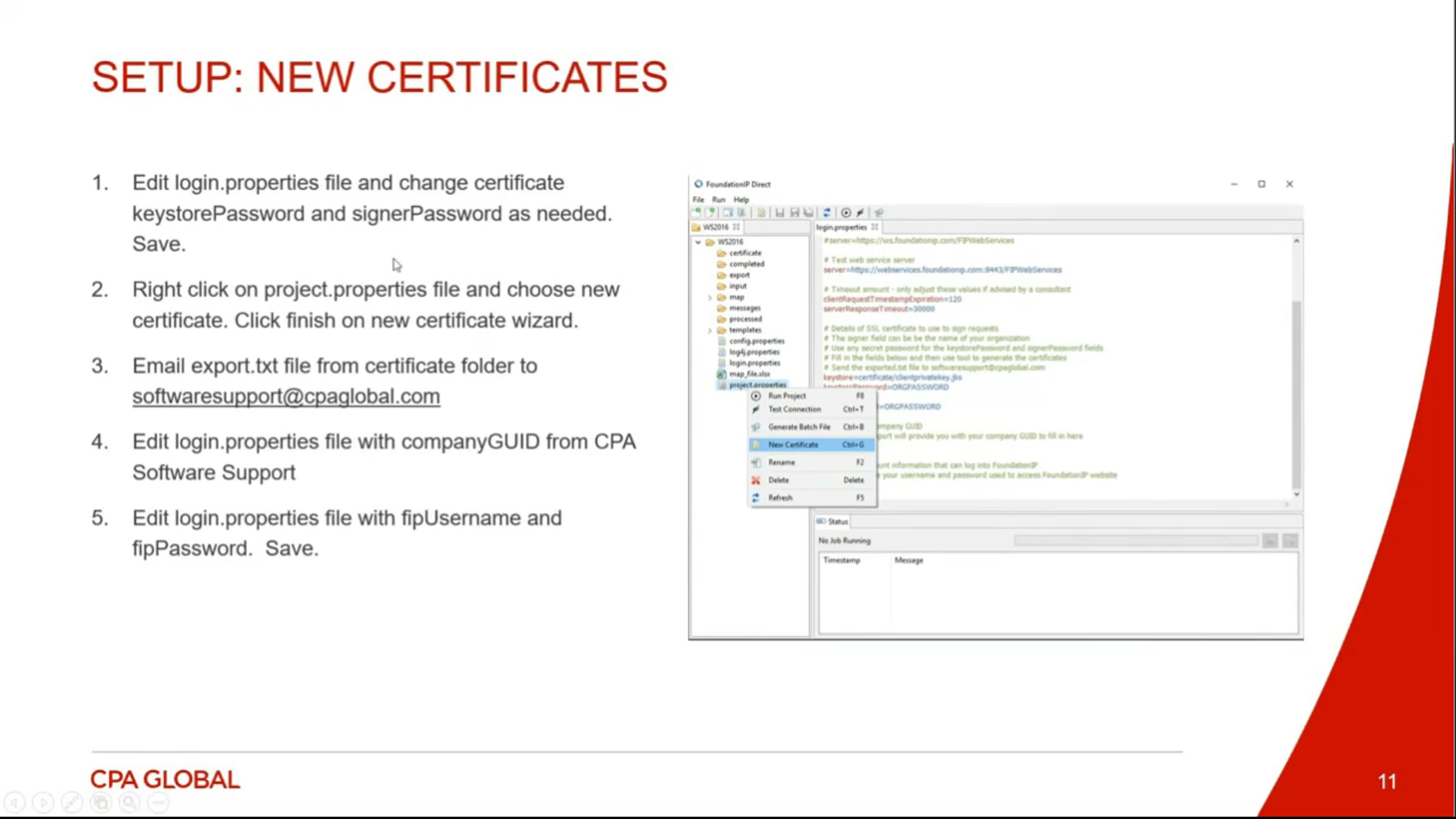Expand the map folder node

[709, 298]
